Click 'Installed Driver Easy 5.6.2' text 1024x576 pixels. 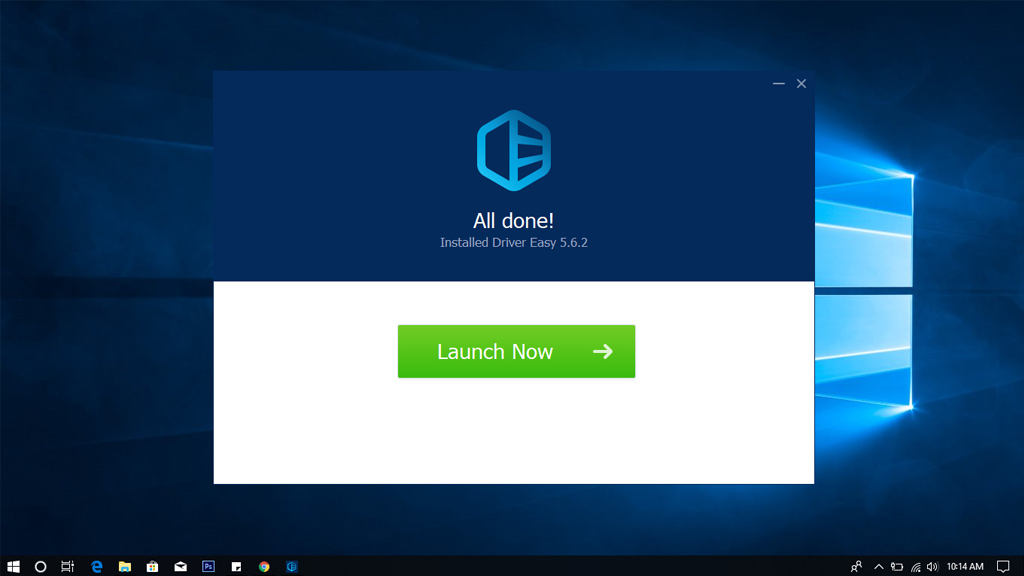coord(514,242)
